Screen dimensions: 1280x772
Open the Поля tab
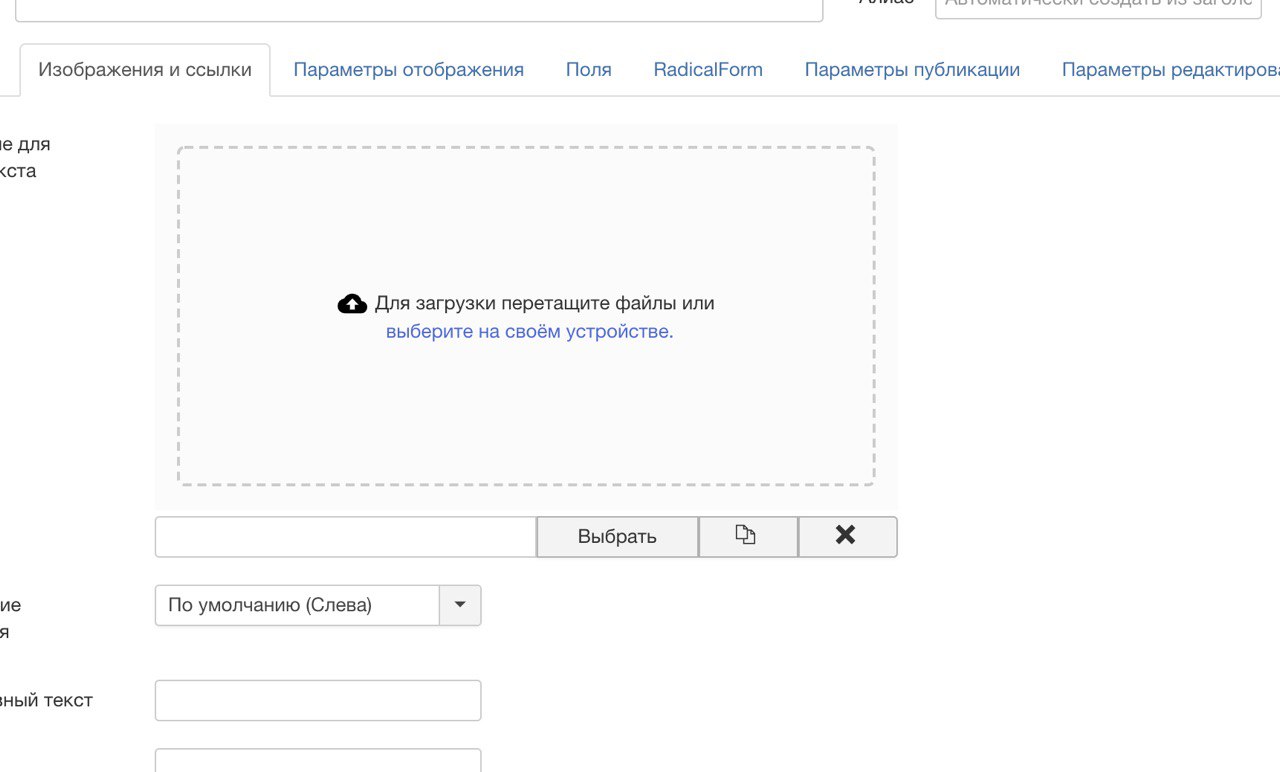[588, 70]
